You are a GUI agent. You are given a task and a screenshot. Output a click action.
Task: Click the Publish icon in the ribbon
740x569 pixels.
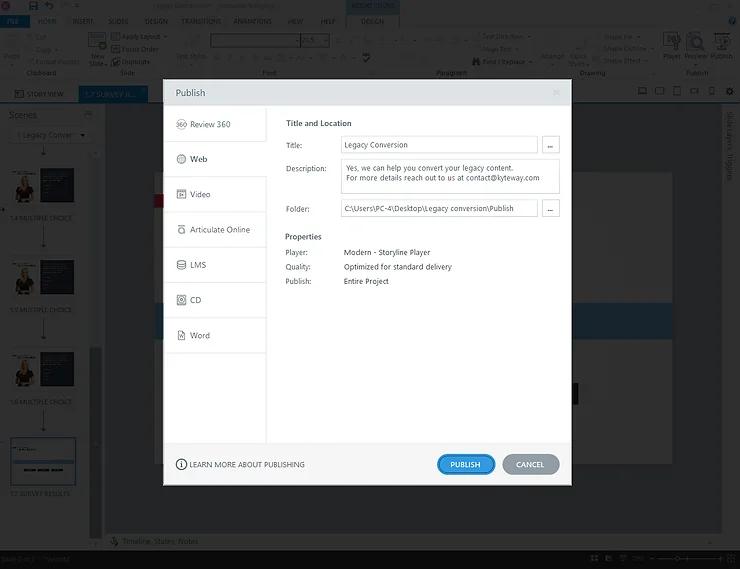pos(722,46)
